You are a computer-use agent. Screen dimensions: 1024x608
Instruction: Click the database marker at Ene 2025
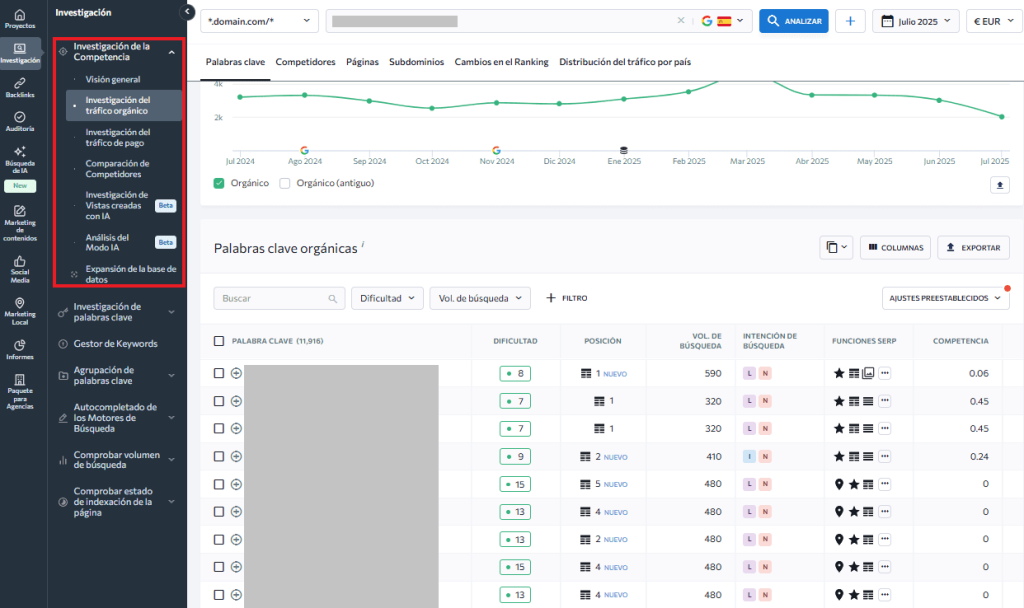624,150
